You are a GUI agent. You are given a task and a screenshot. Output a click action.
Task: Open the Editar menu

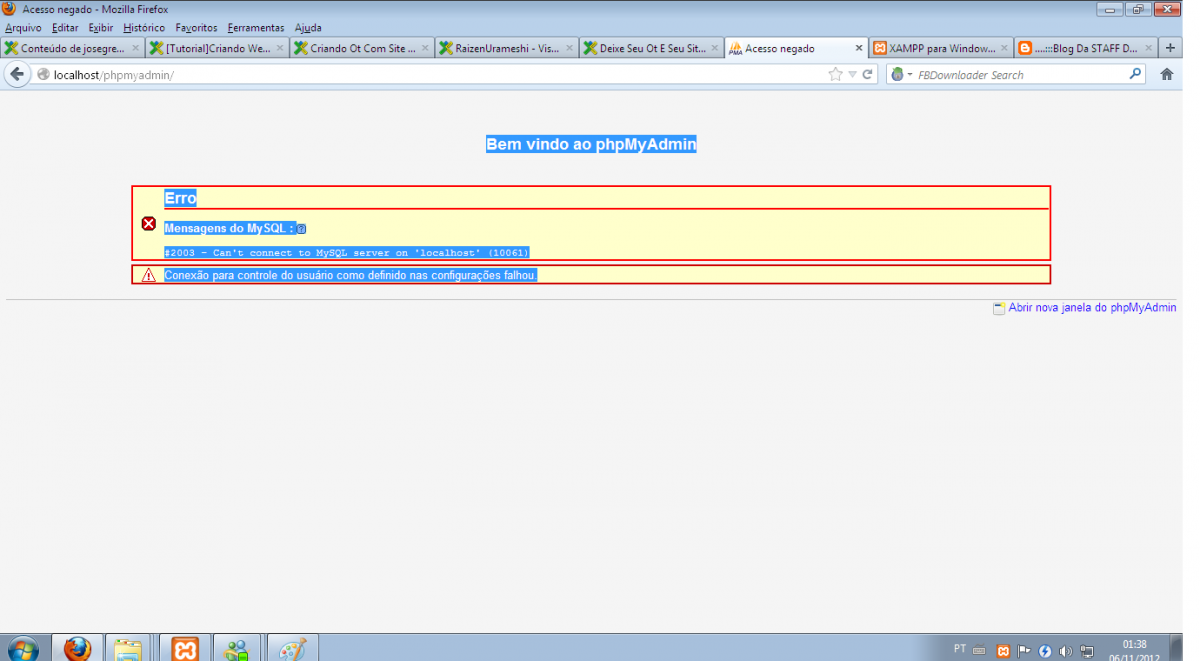coord(65,28)
